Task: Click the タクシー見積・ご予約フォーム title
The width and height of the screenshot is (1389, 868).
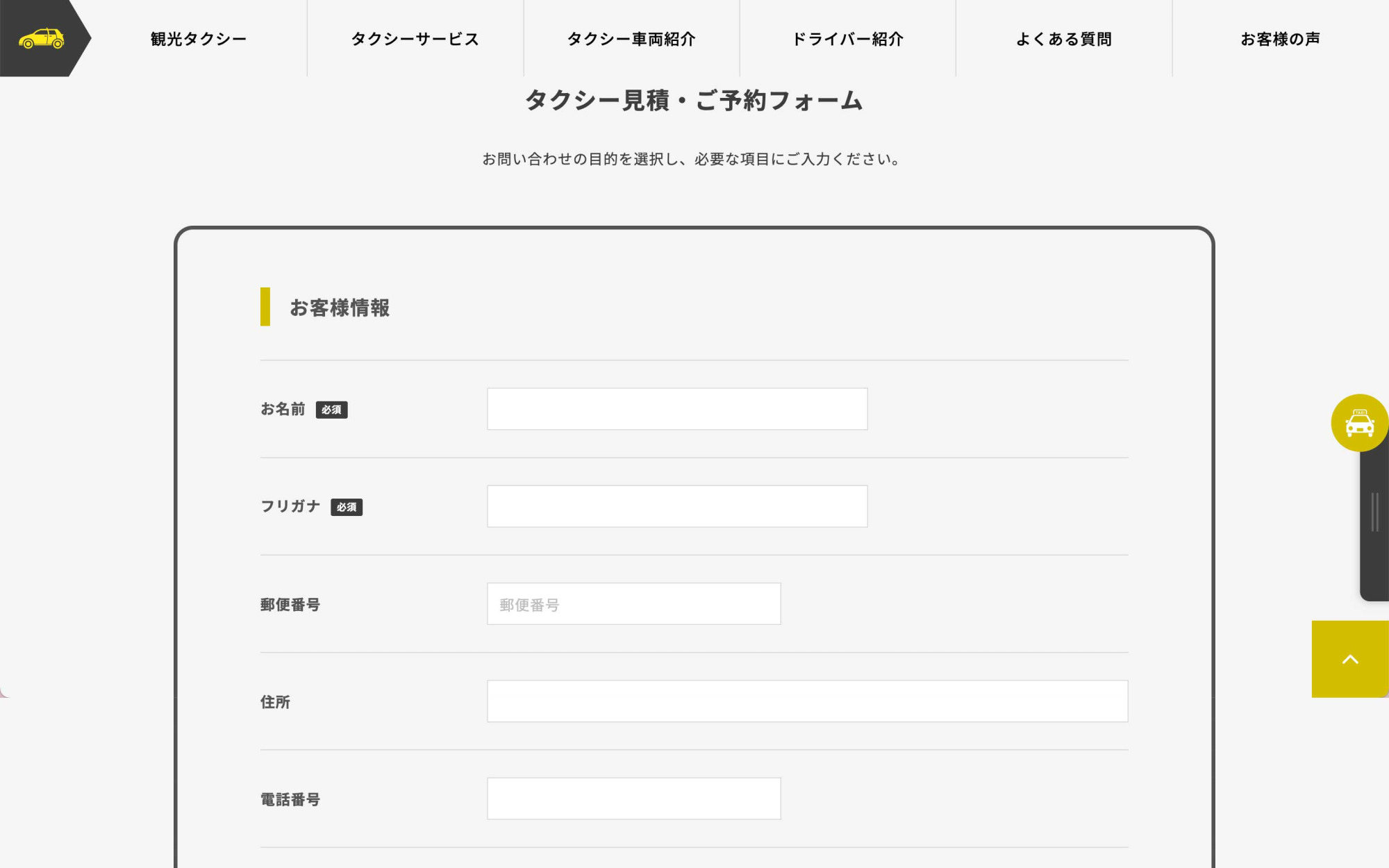Action: pos(694,101)
